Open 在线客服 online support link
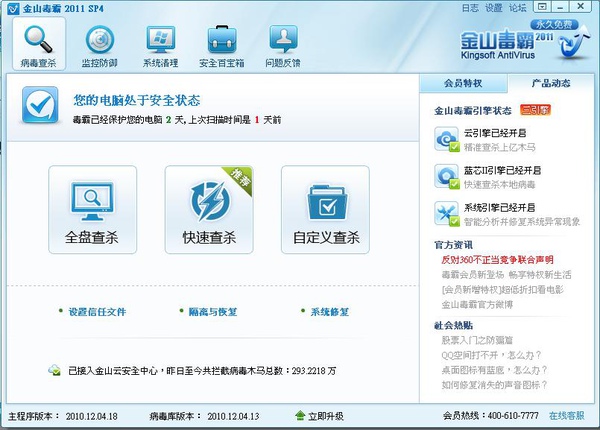 coord(567,415)
